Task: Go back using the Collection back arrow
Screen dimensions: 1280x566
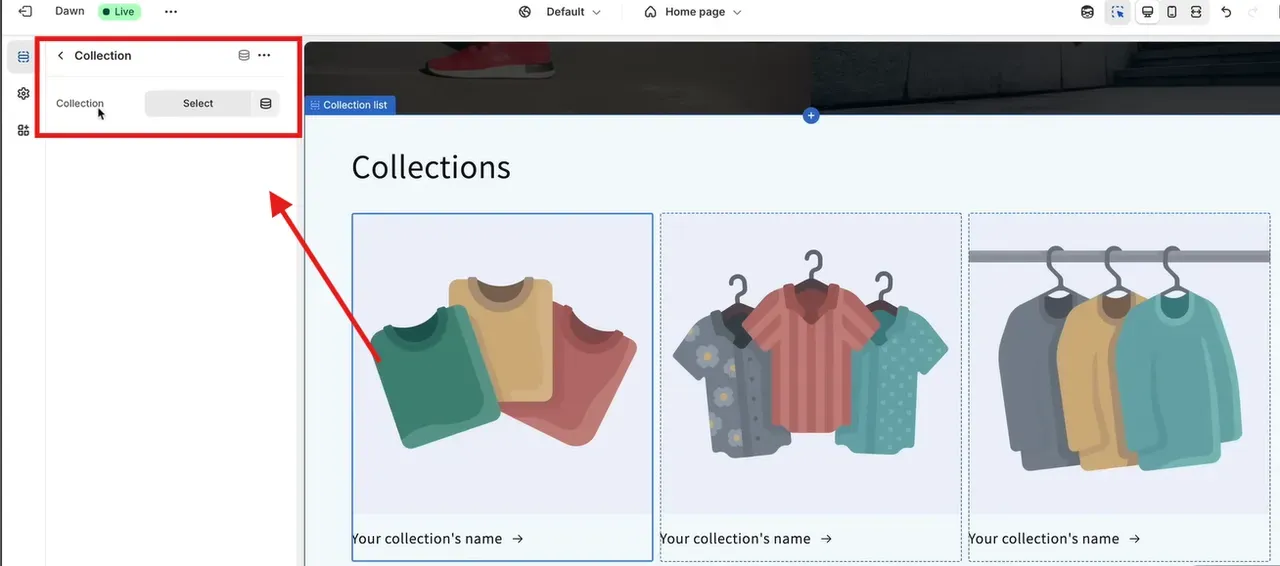Action: [x=60, y=56]
